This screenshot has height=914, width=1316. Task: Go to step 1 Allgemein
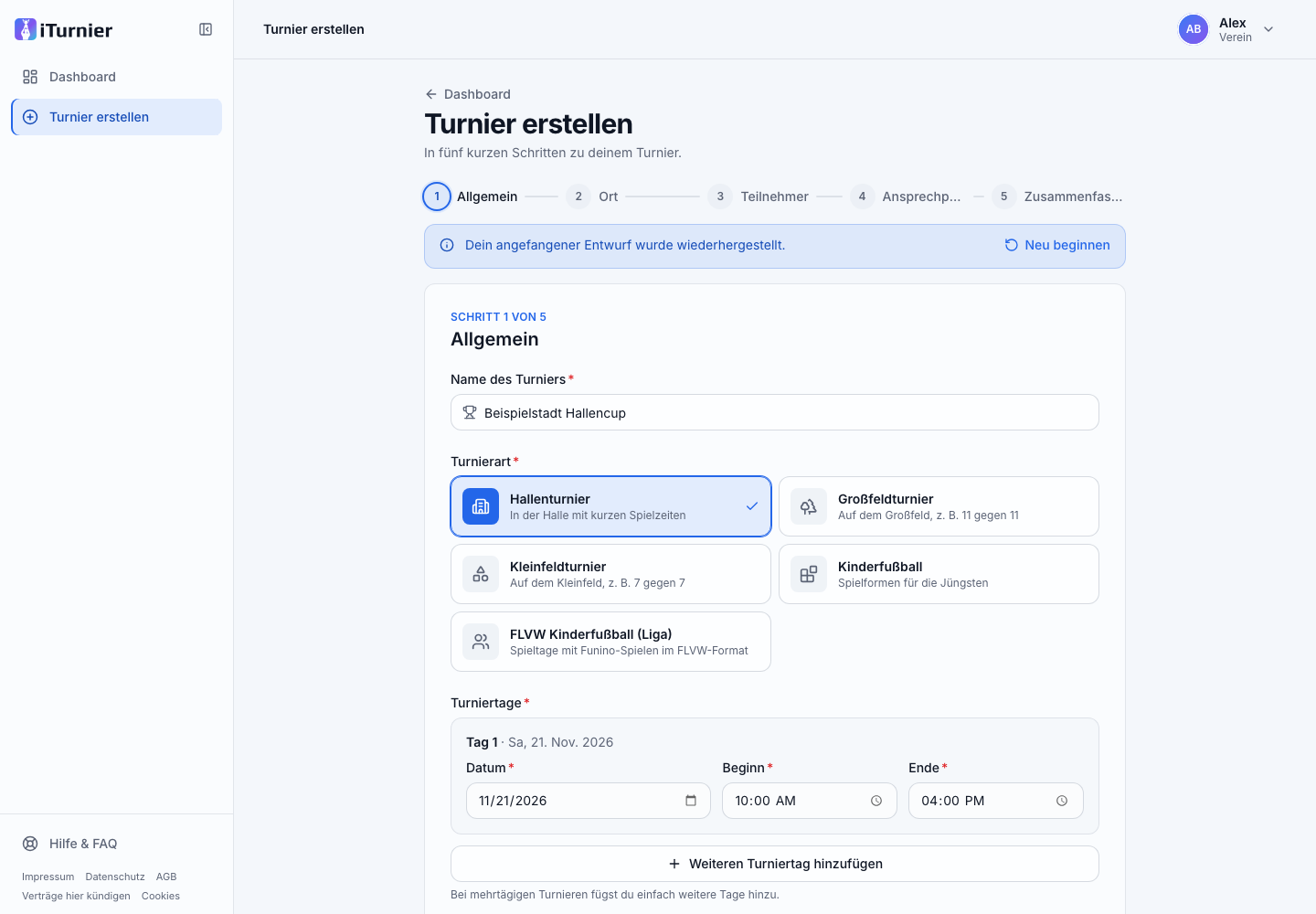click(471, 197)
